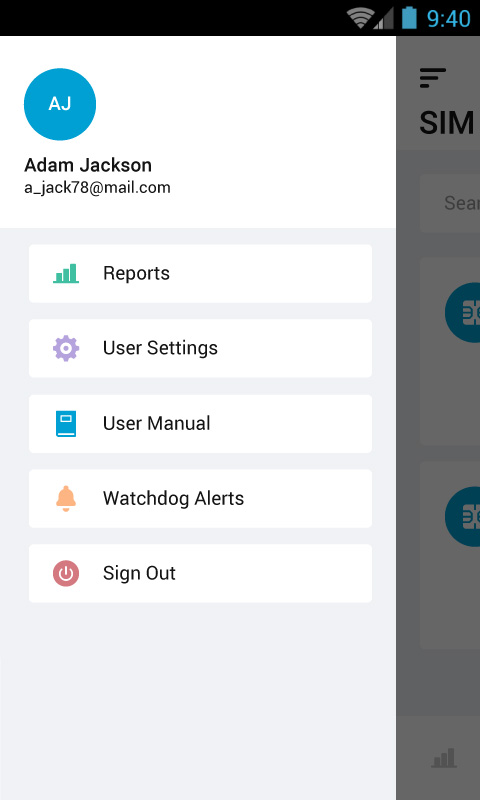Tap the gray bar chart bottom navigation icon
Viewport: 480px width, 800px height.
(444, 758)
